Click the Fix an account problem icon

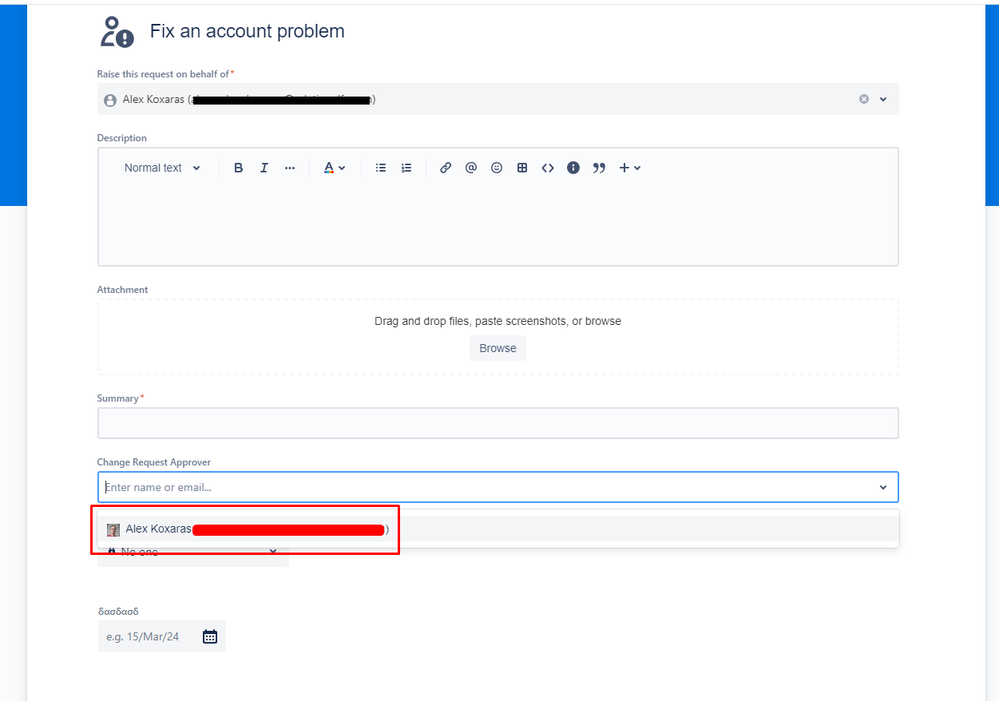117,32
